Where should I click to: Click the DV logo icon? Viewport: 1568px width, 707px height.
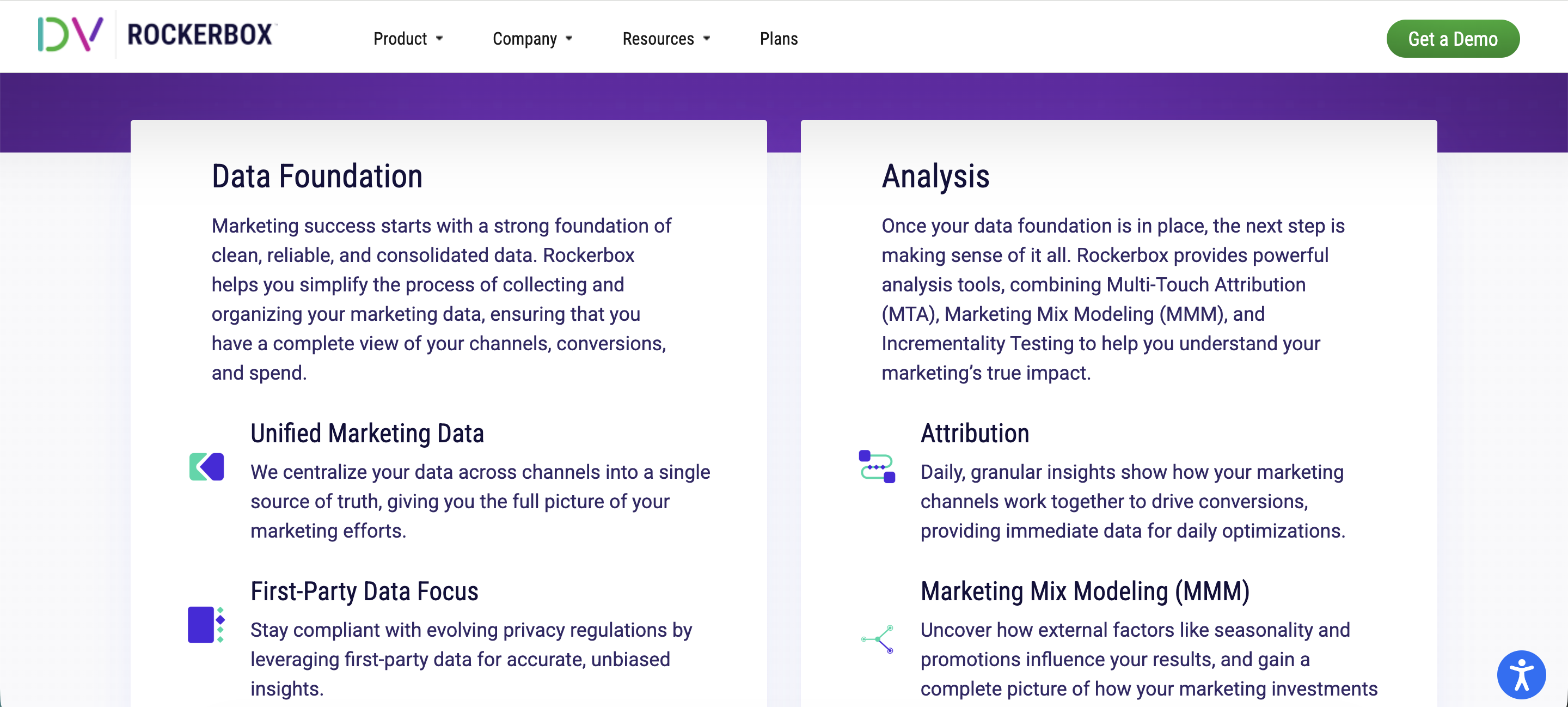tap(71, 34)
